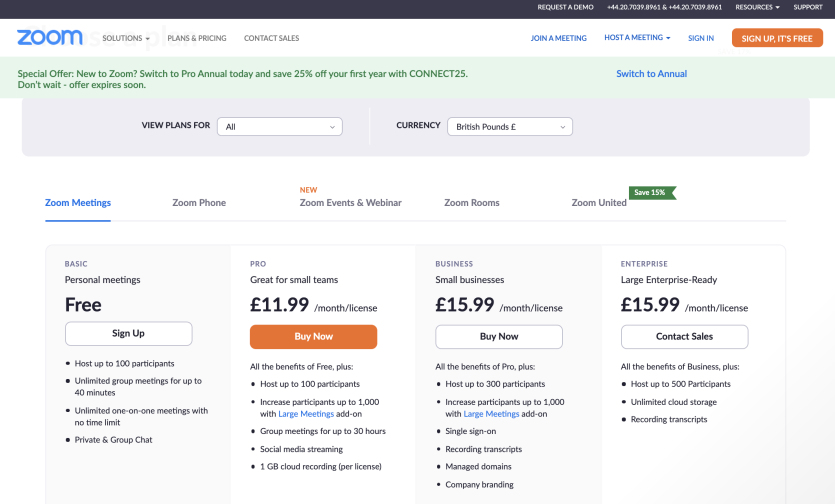
Task: Open Large Meetings link in Pro plan
Action: 306,414
